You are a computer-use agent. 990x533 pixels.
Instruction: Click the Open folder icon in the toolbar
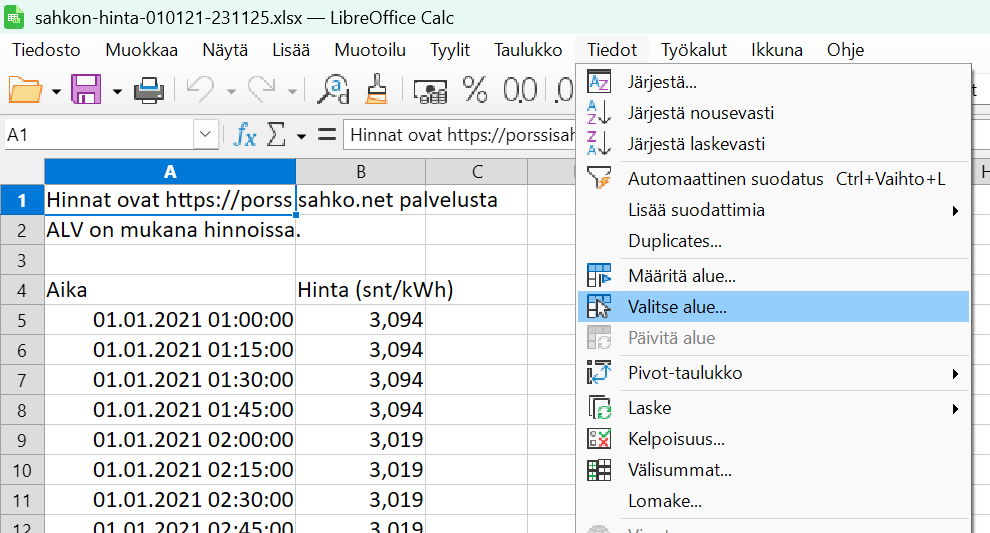(25, 92)
